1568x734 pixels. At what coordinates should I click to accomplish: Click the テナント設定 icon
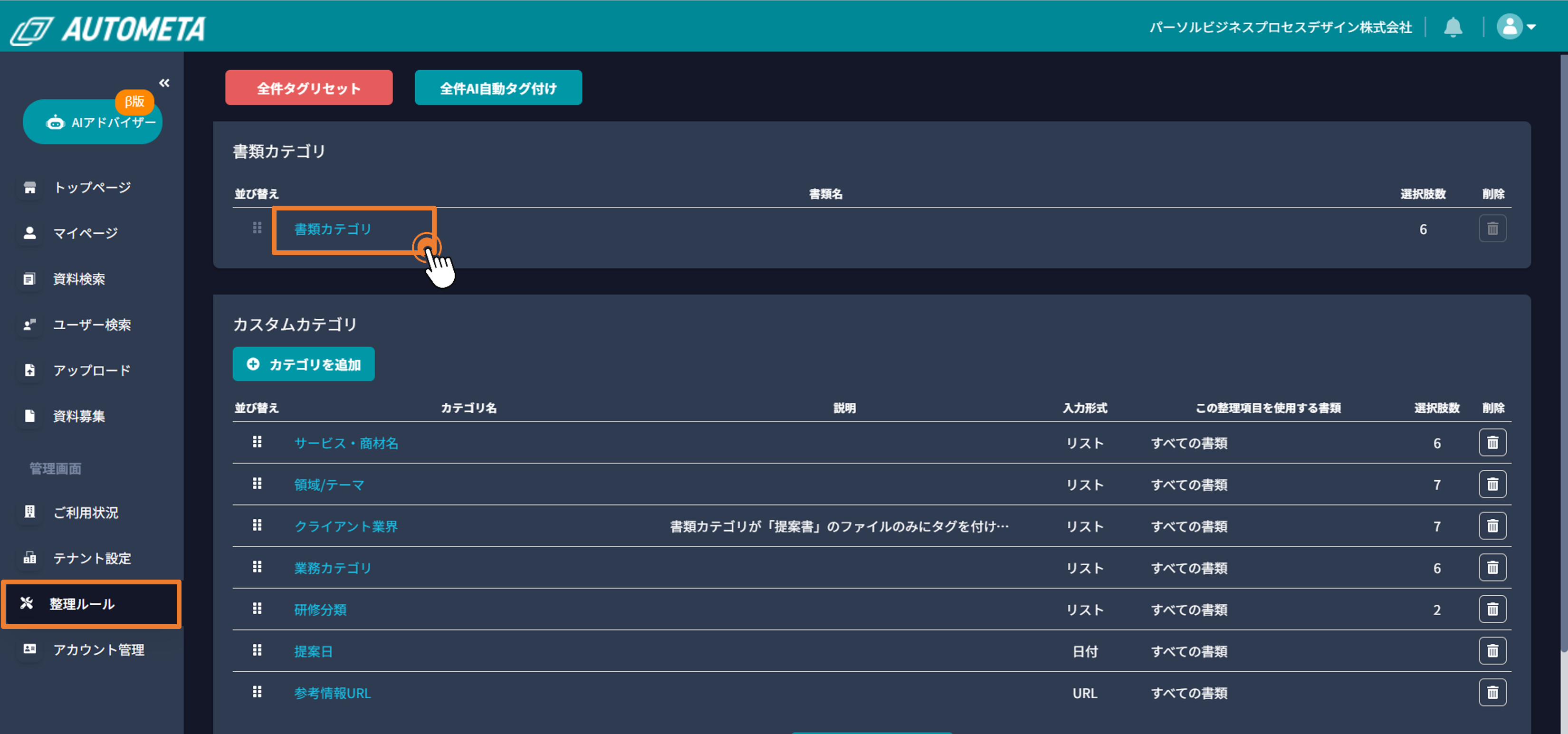coord(30,557)
